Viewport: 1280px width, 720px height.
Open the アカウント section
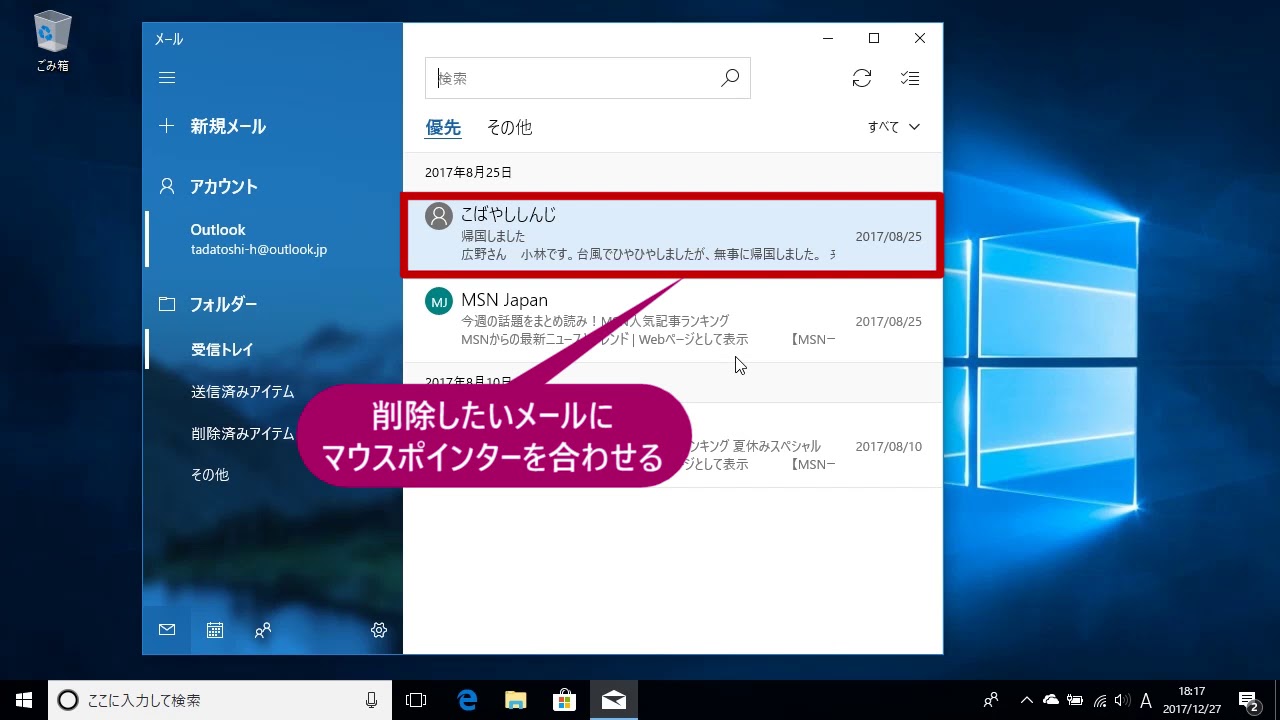pos(223,187)
